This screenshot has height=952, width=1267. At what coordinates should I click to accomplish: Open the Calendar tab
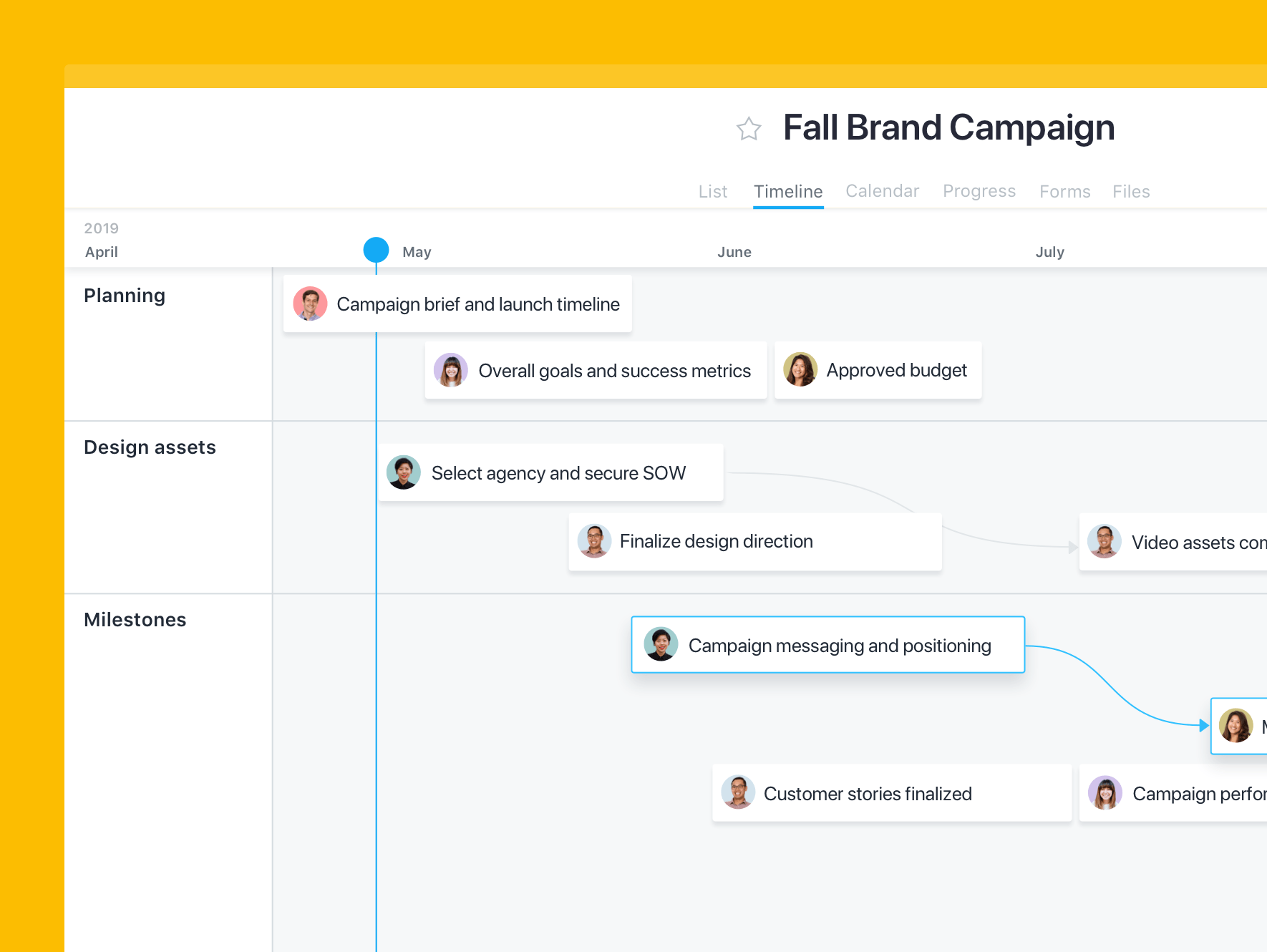(882, 191)
